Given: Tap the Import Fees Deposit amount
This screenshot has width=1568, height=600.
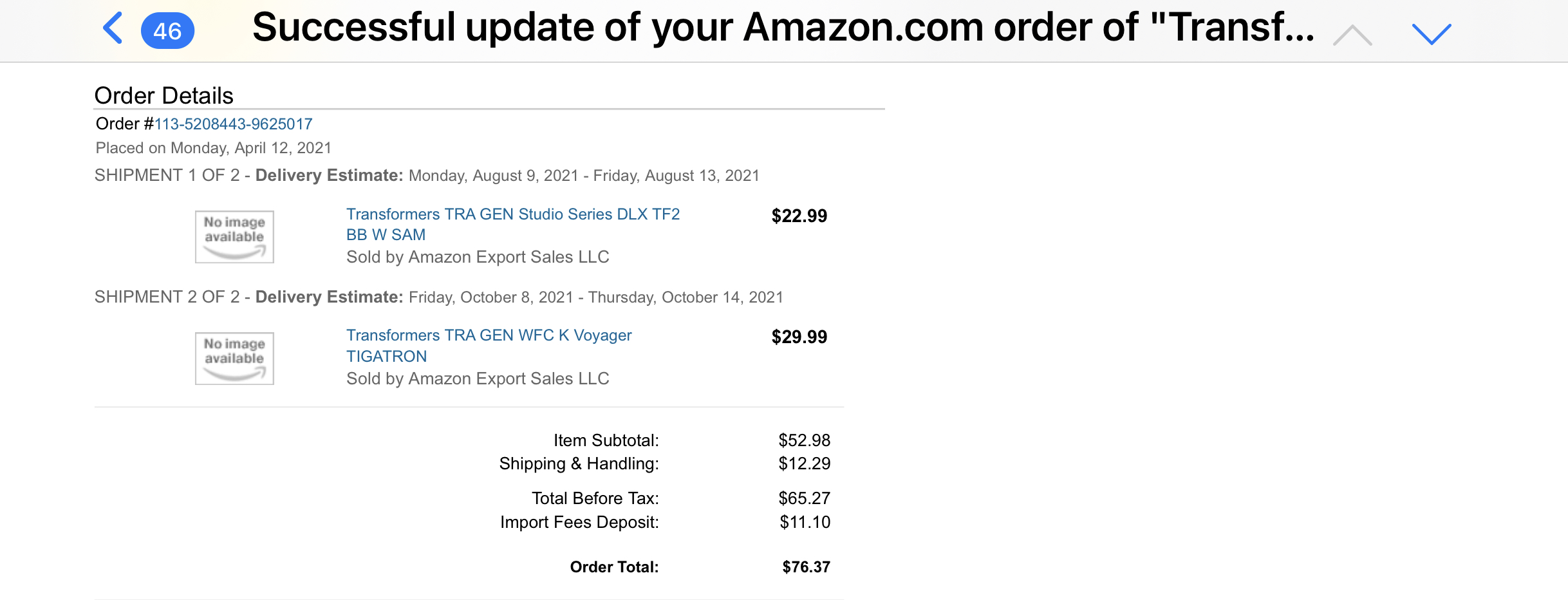Looking at the screenshot, I should 805,522.
